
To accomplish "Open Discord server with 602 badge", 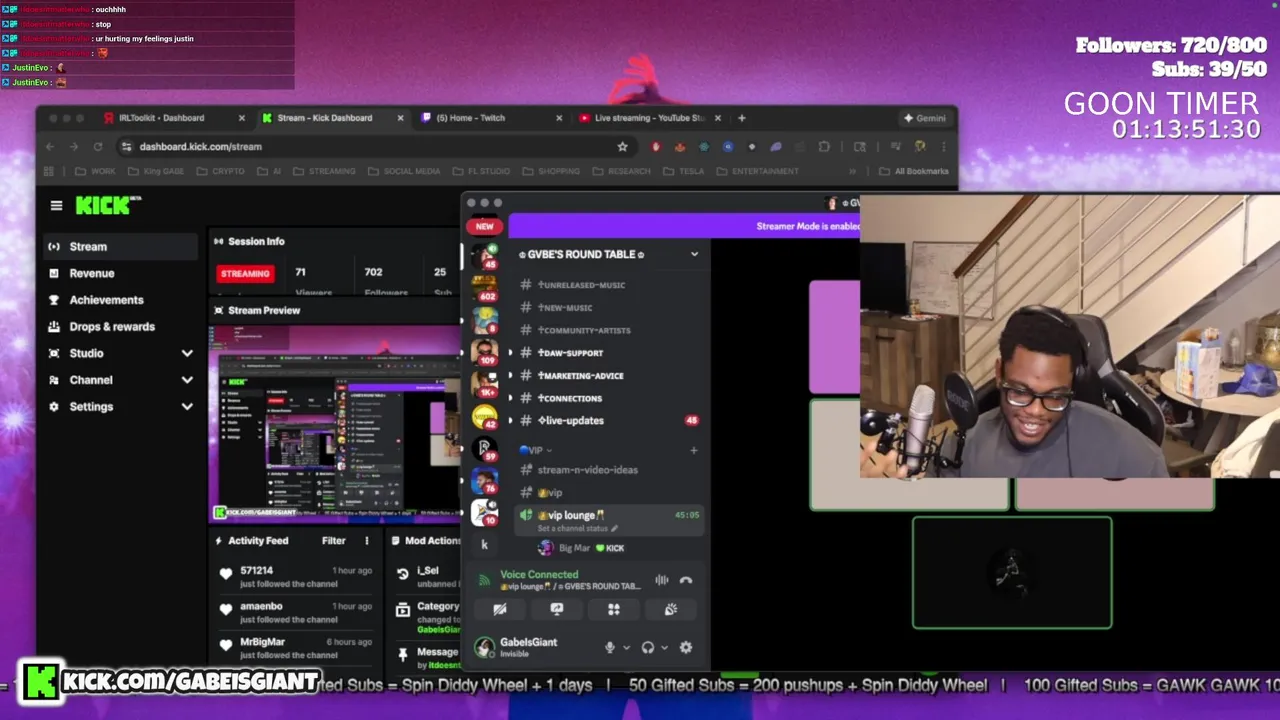I will 485,288.
